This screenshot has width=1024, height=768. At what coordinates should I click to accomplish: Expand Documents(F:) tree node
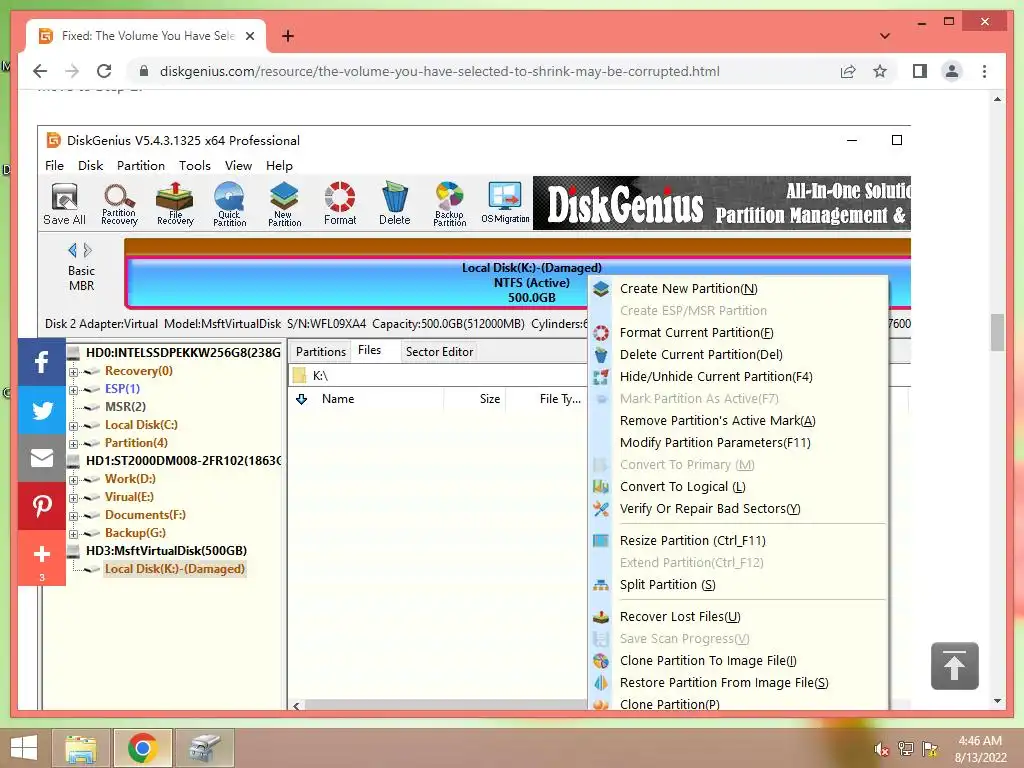[x=73, y=516]
